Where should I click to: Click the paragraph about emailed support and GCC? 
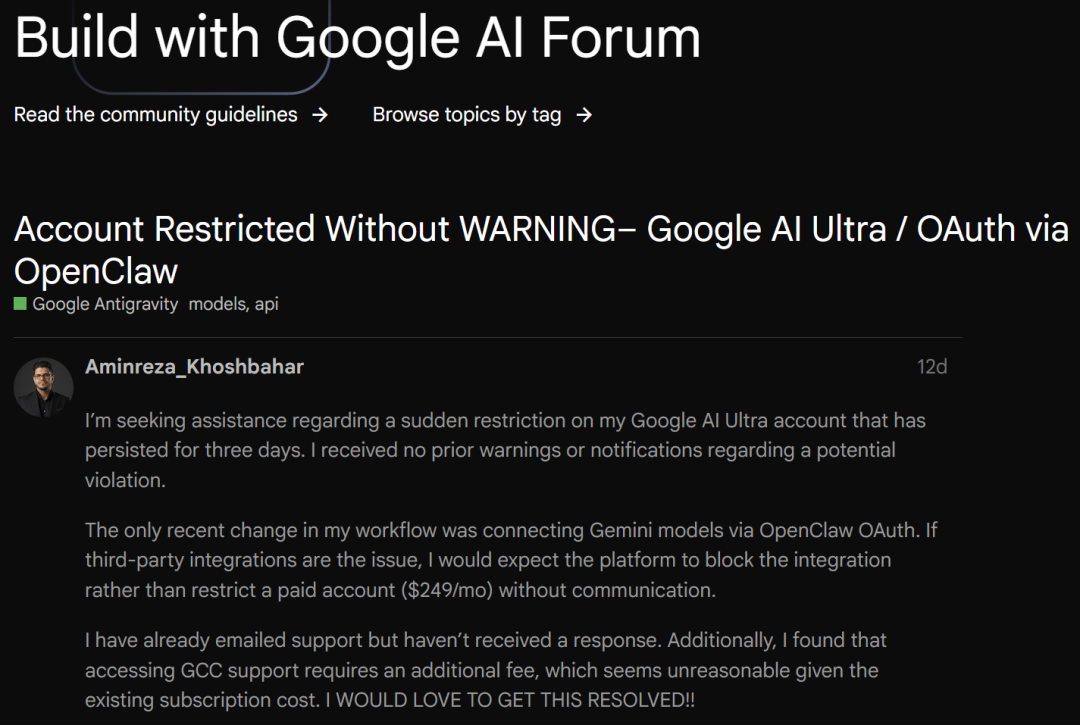(x=486, y=670)
